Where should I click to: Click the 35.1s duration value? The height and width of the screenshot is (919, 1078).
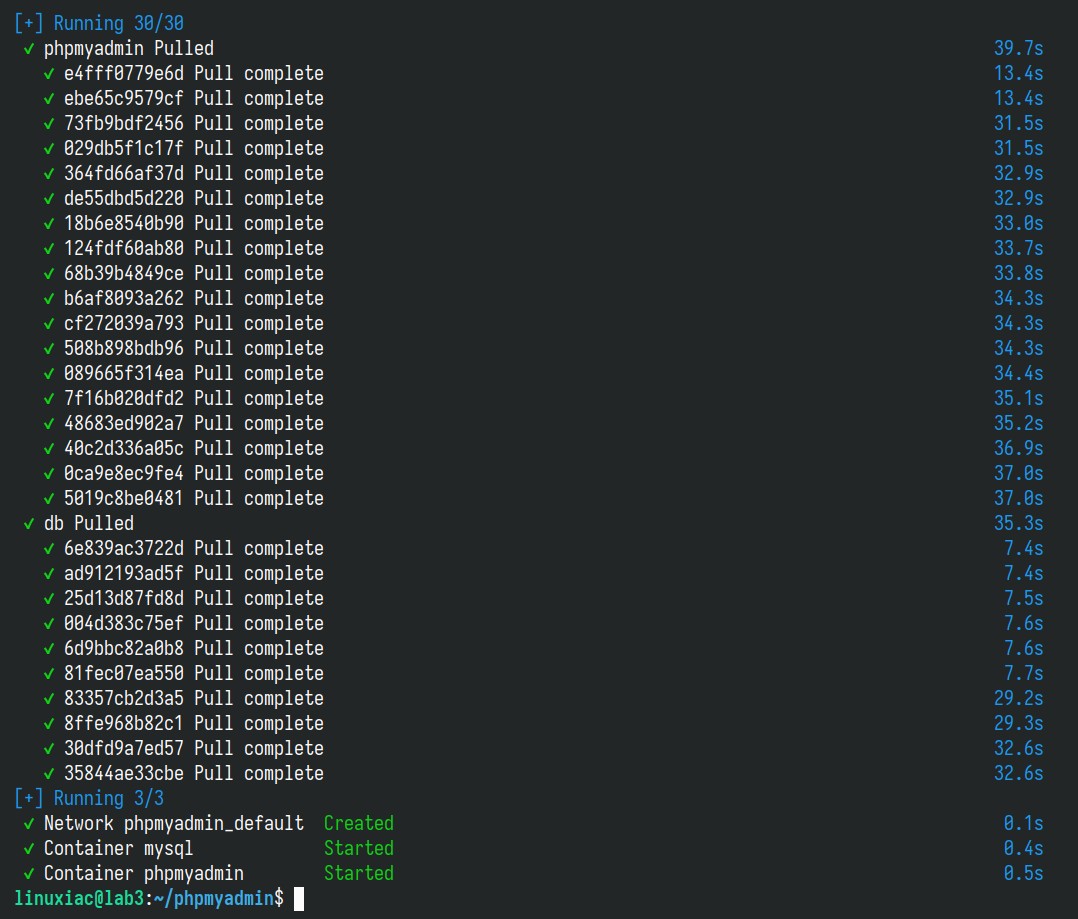point(1018,398)
